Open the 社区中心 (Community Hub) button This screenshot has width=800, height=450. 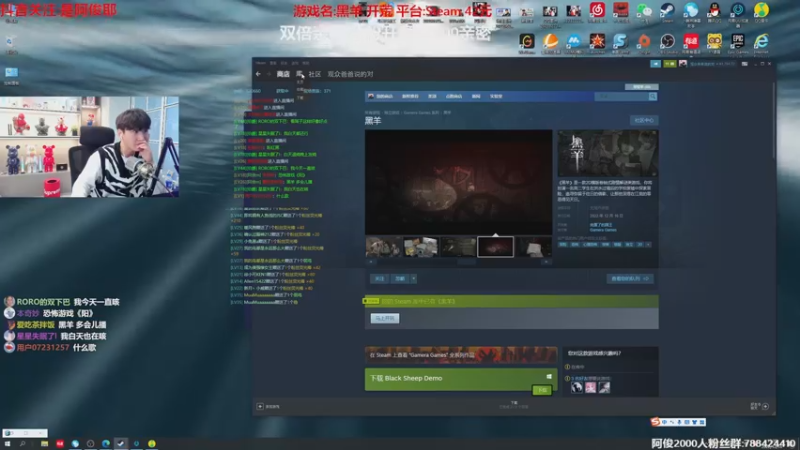coord(644,120)
